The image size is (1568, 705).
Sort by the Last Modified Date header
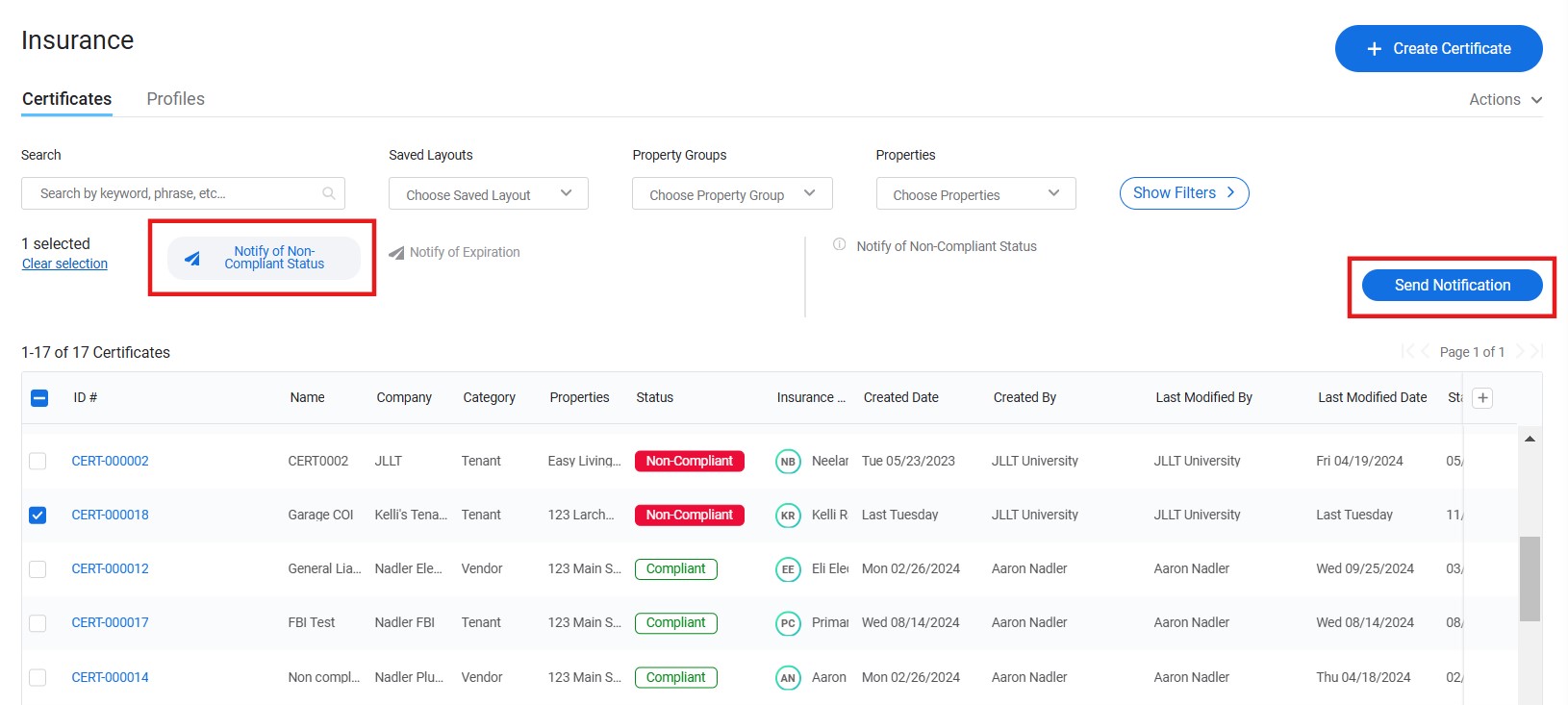pyautogui.click(x=1373, y=398)
